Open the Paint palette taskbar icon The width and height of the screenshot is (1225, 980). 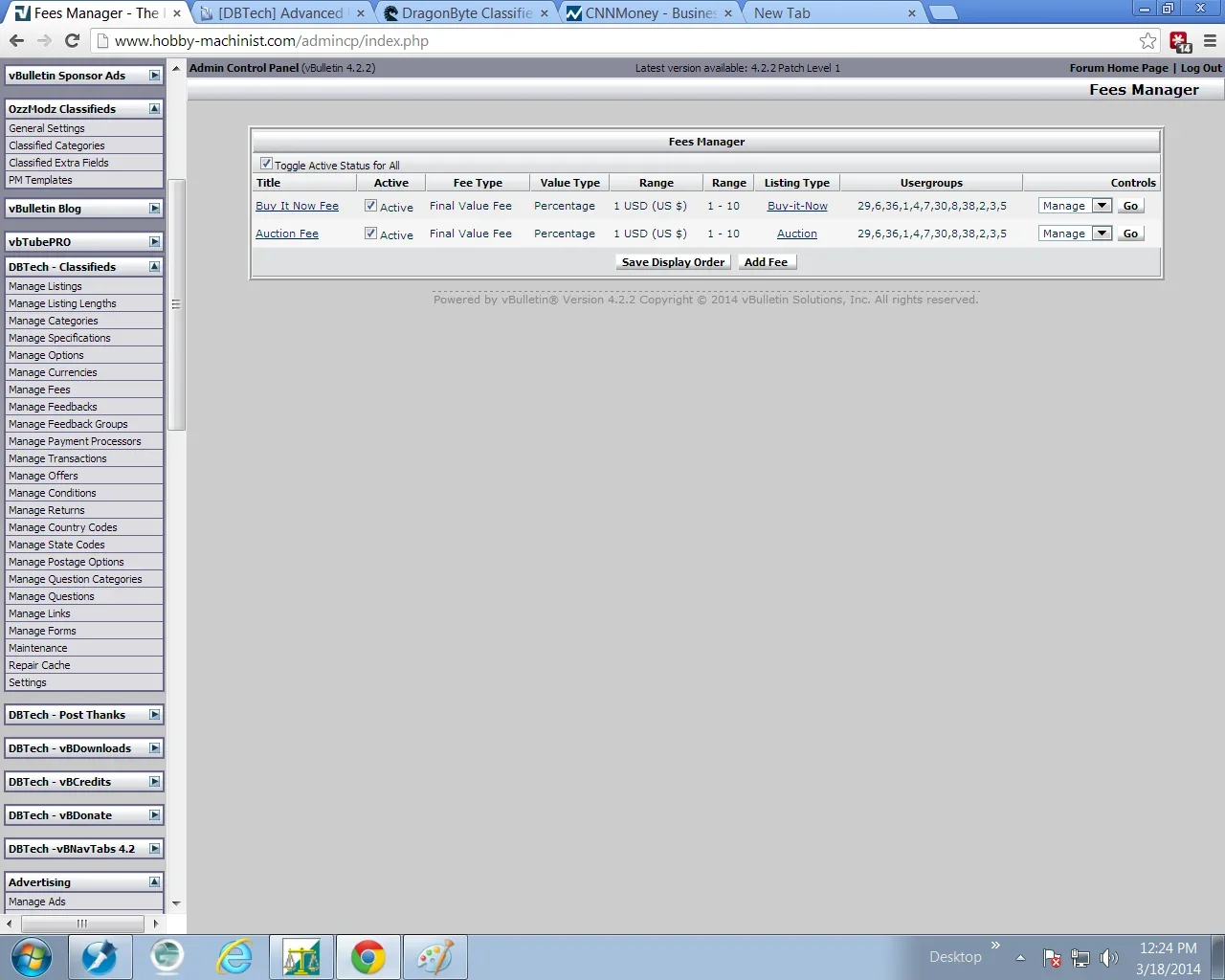pos(435,957)
